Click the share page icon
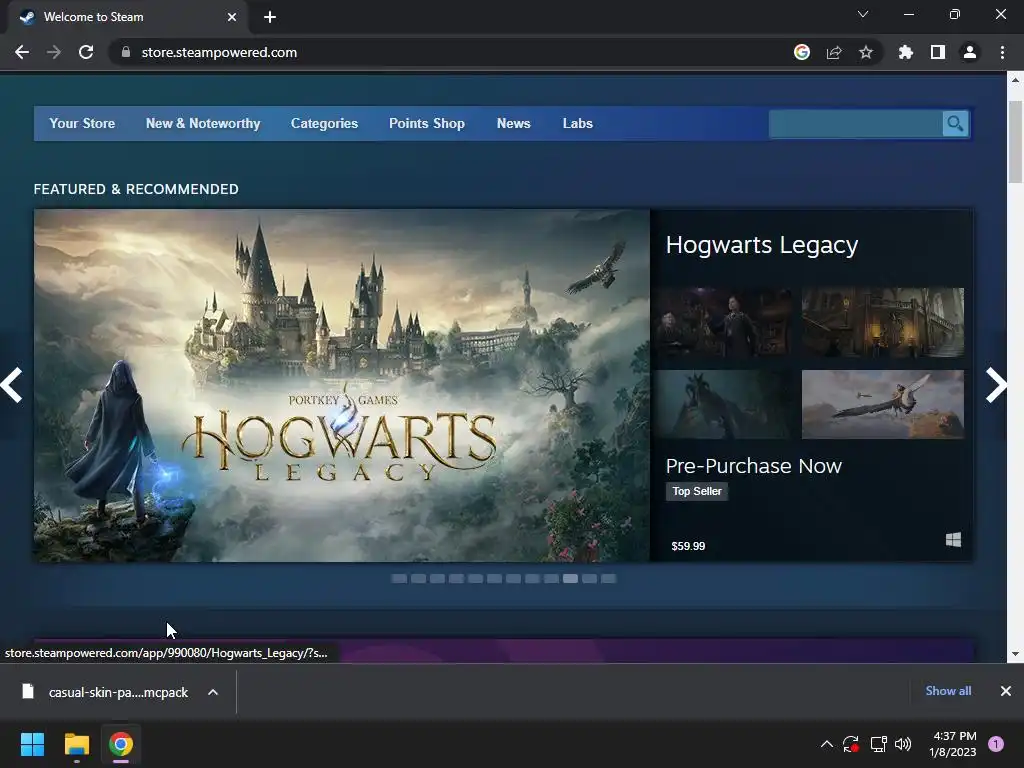Viewport: 1024px width, 768px height. click(834, 52)
